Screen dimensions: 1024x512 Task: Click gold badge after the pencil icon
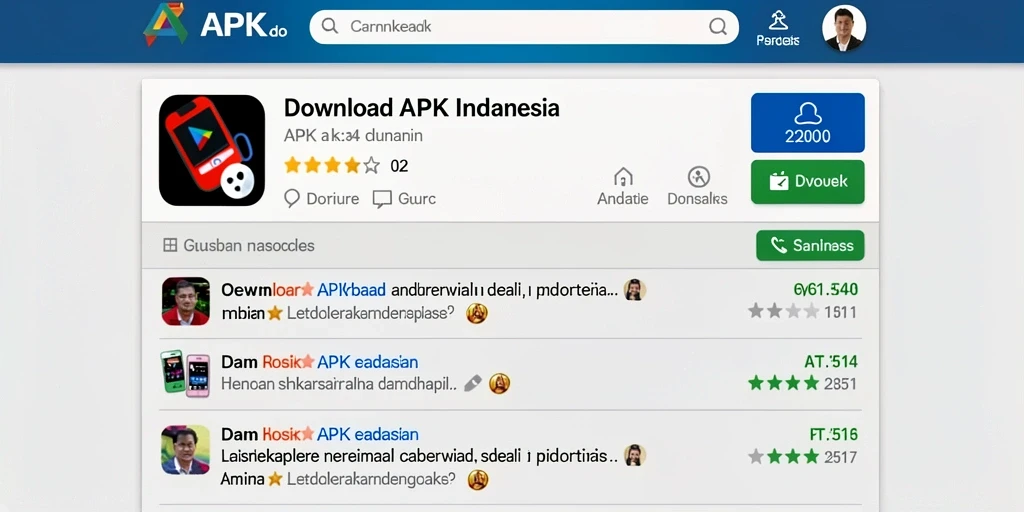coord(500,383)
